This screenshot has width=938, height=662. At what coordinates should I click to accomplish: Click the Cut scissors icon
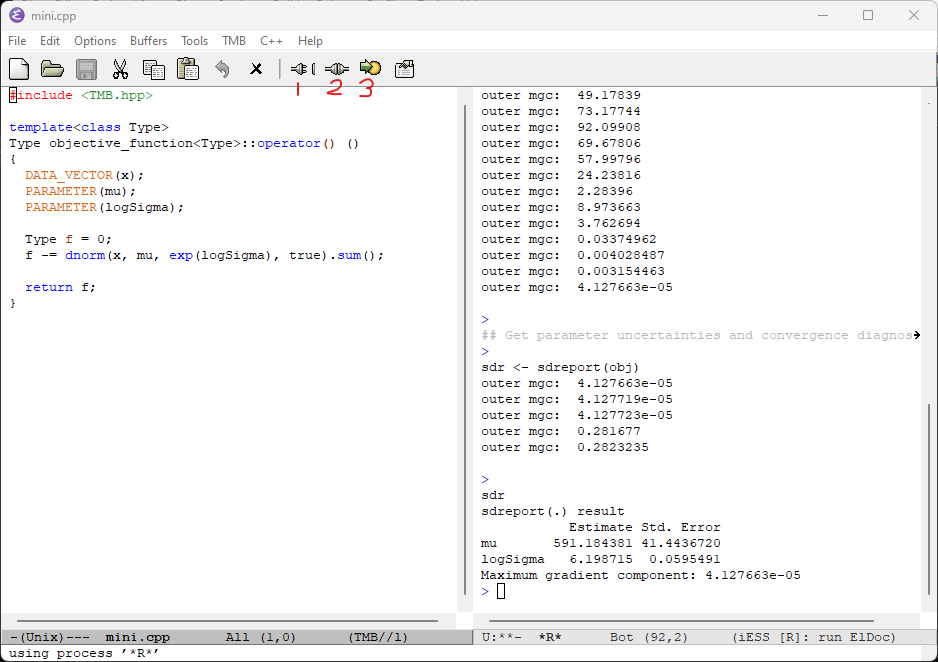[120, 69]
